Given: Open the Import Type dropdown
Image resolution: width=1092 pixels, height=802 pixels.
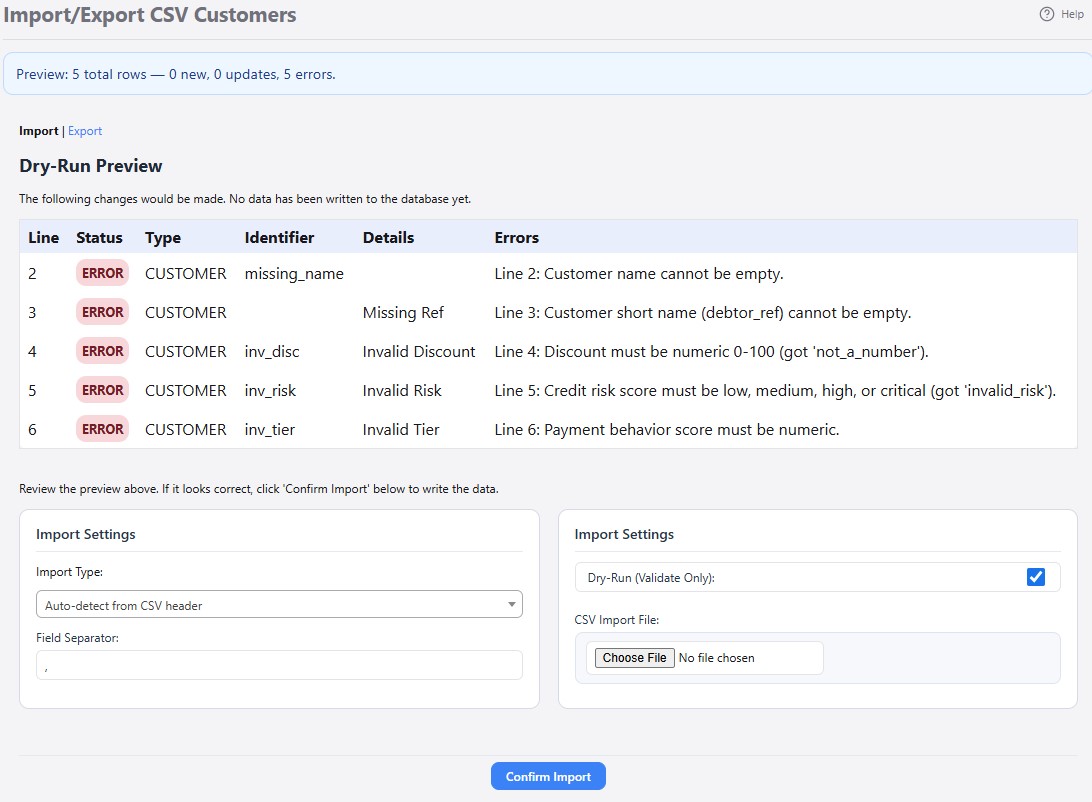Looking at the screenshot, I should 279,604.
